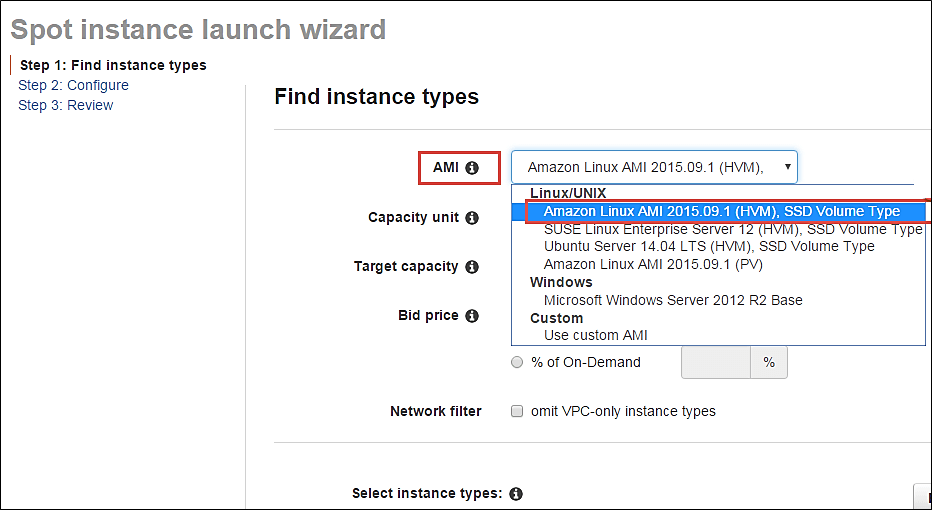This screenshot has width=932, height=510.
Task: Go to Step 2: Configure
Action: click(x=73, y=85)
